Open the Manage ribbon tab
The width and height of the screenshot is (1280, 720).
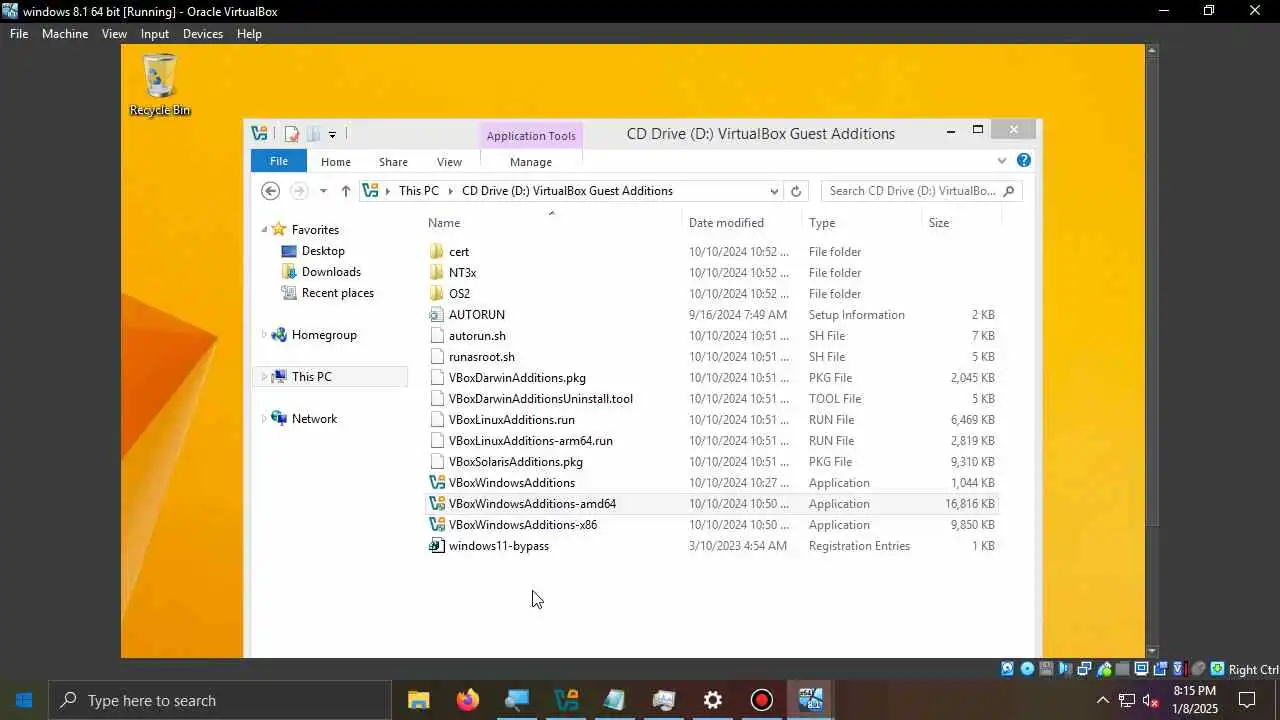pyautogui.click(x=531, y=162)
